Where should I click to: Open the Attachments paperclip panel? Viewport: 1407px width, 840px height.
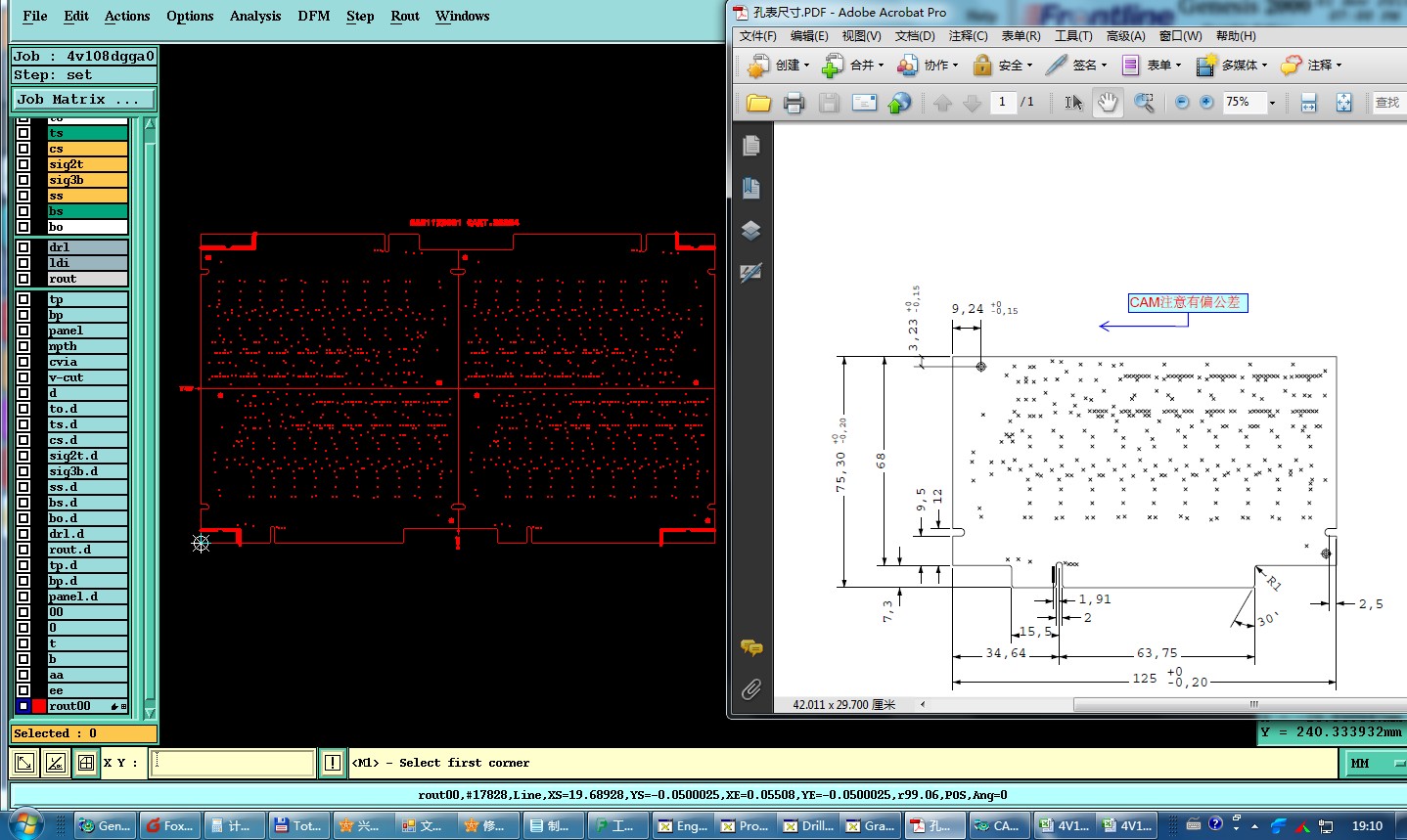tap(750, 689)
